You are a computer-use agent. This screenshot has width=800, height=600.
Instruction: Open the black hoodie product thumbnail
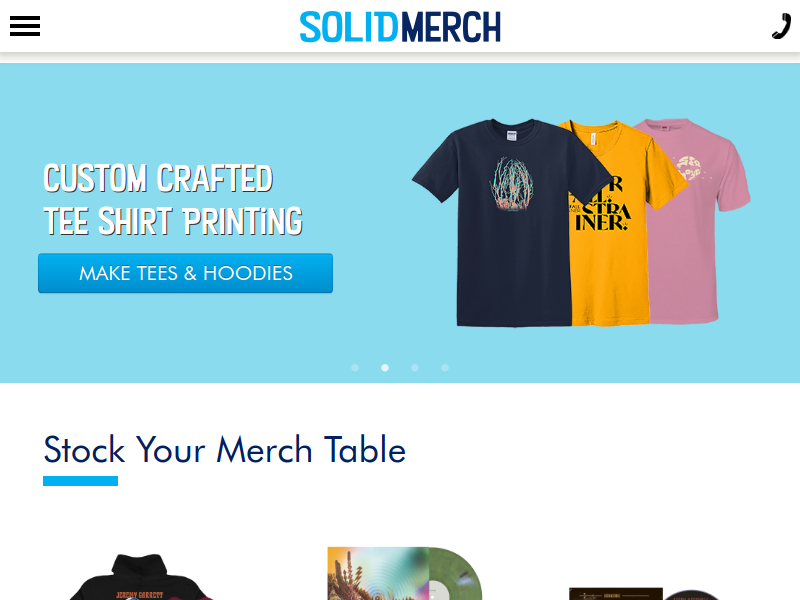[x=140, y=577]
